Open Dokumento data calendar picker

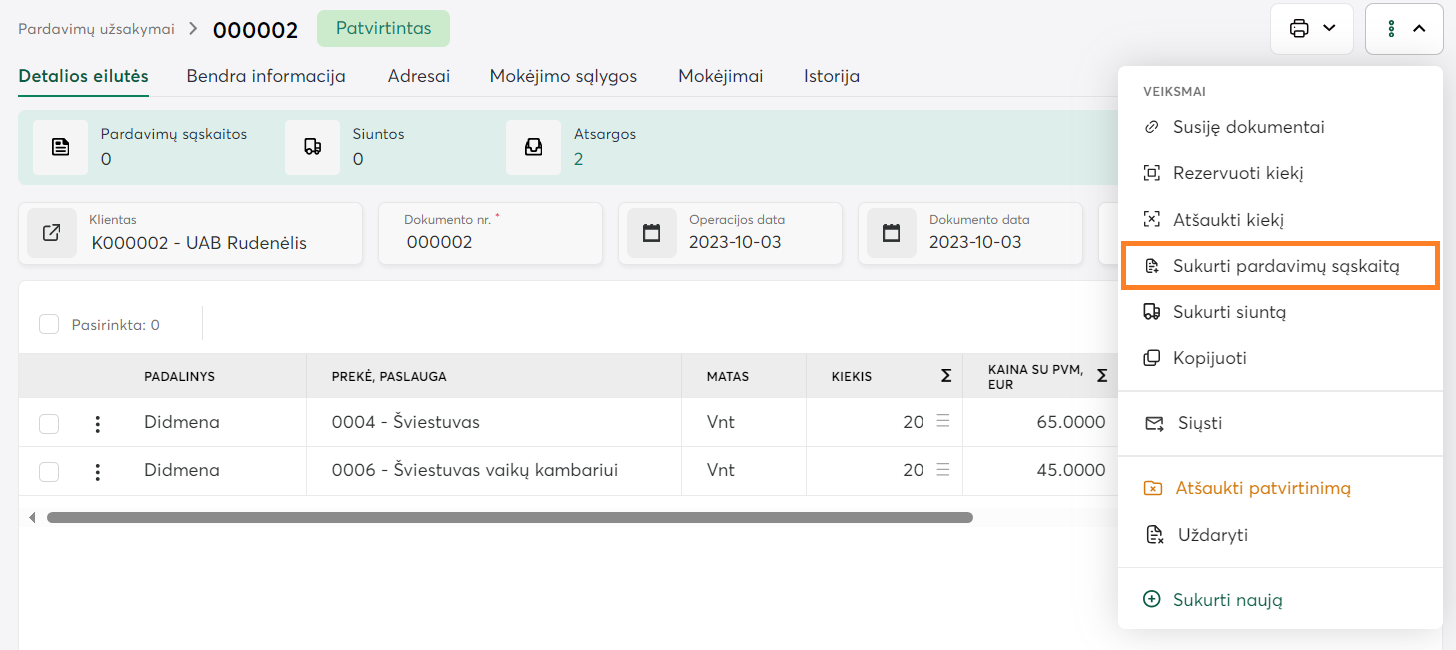coord(891,233)
